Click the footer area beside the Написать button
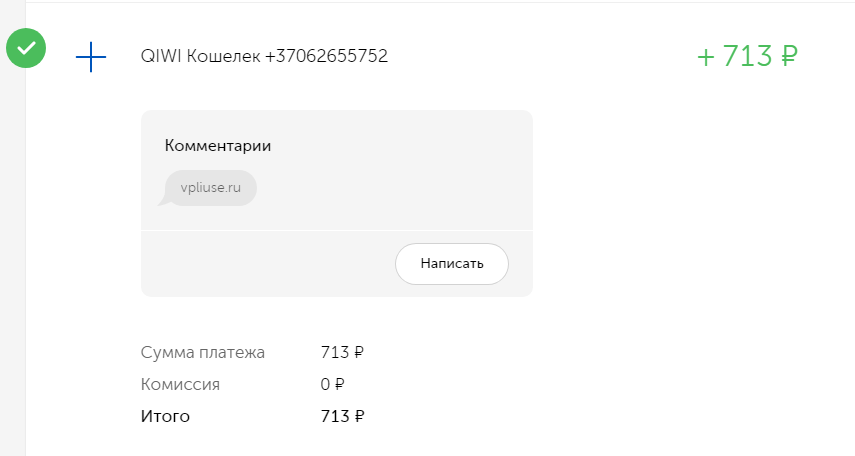The height and width of the screenshot is (456, 855). [267, 264]
